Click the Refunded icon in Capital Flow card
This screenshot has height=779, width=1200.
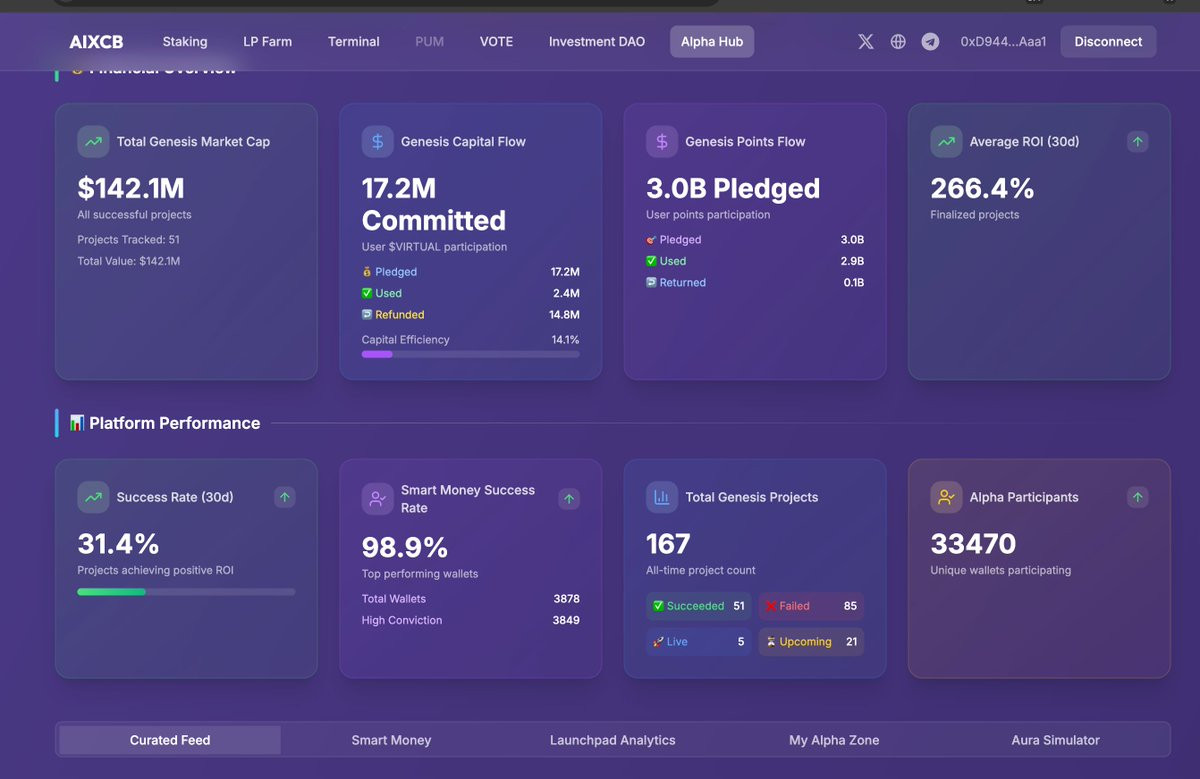pyautogui.click(x=367, y=314)
